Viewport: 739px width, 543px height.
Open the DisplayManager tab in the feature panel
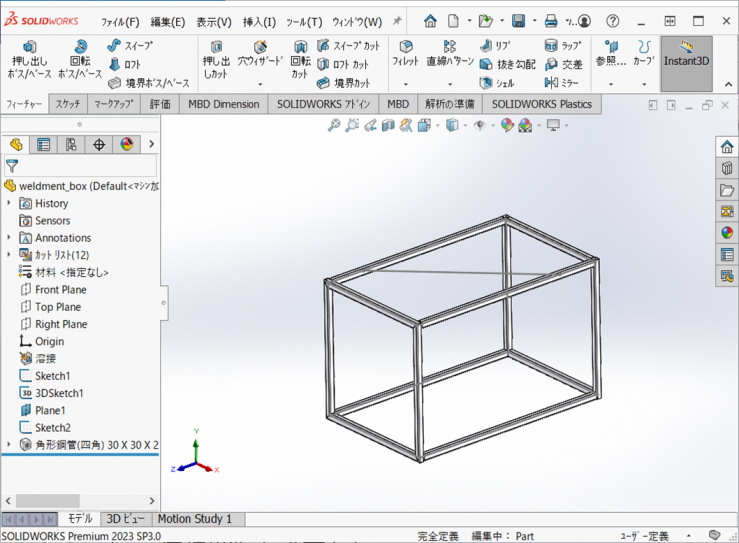126,144
